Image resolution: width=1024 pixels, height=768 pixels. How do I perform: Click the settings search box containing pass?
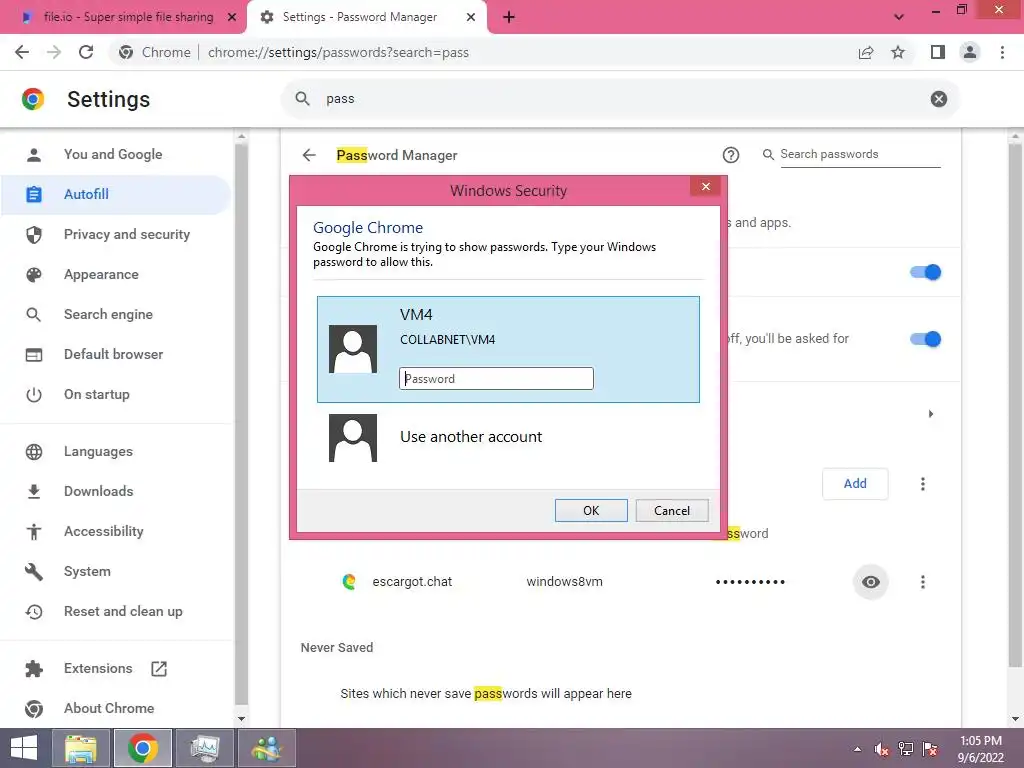tap(620, 99)
